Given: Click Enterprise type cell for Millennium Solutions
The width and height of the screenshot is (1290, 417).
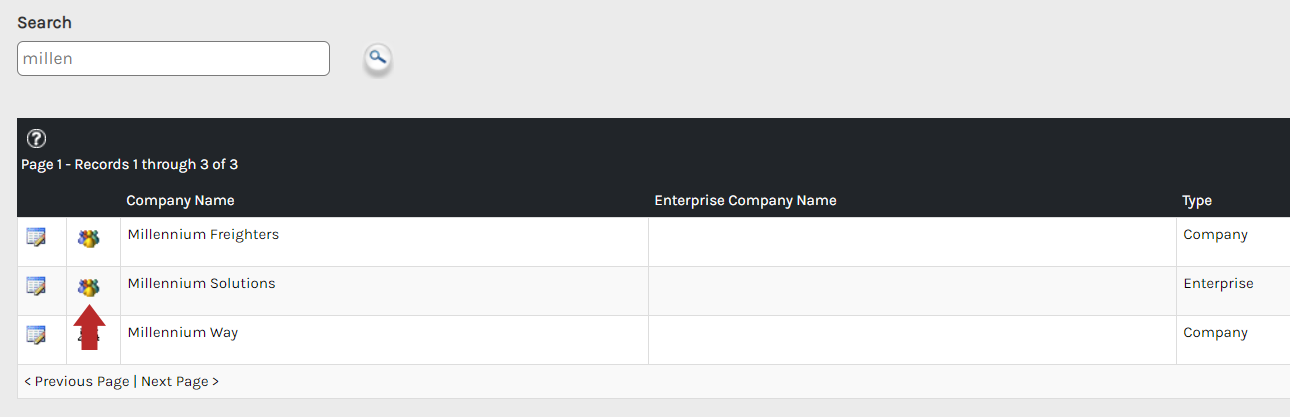Looking at the screenshot, I should point(1218,283).
